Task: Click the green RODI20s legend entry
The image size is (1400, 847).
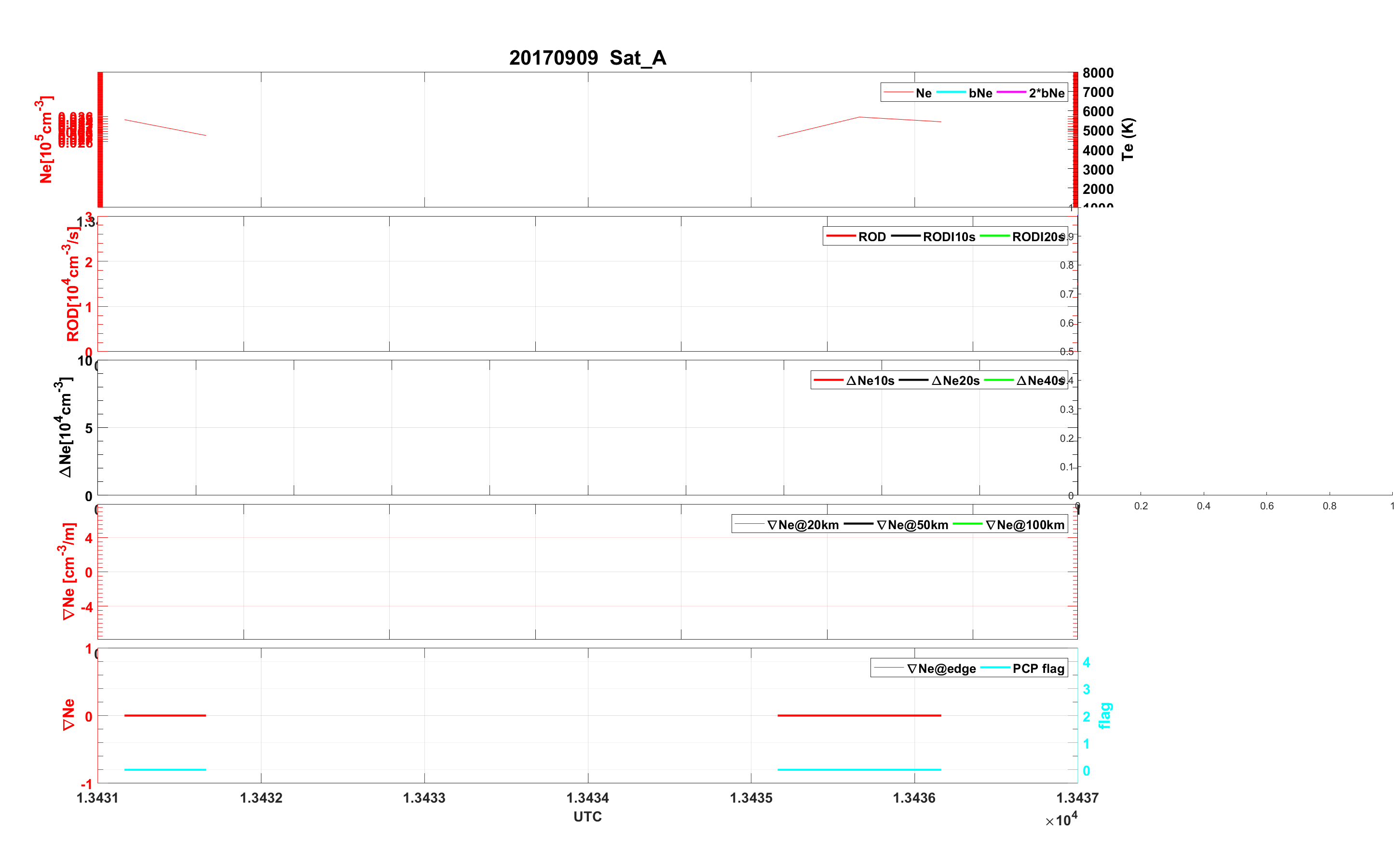Action: [x=1037, y=236]
